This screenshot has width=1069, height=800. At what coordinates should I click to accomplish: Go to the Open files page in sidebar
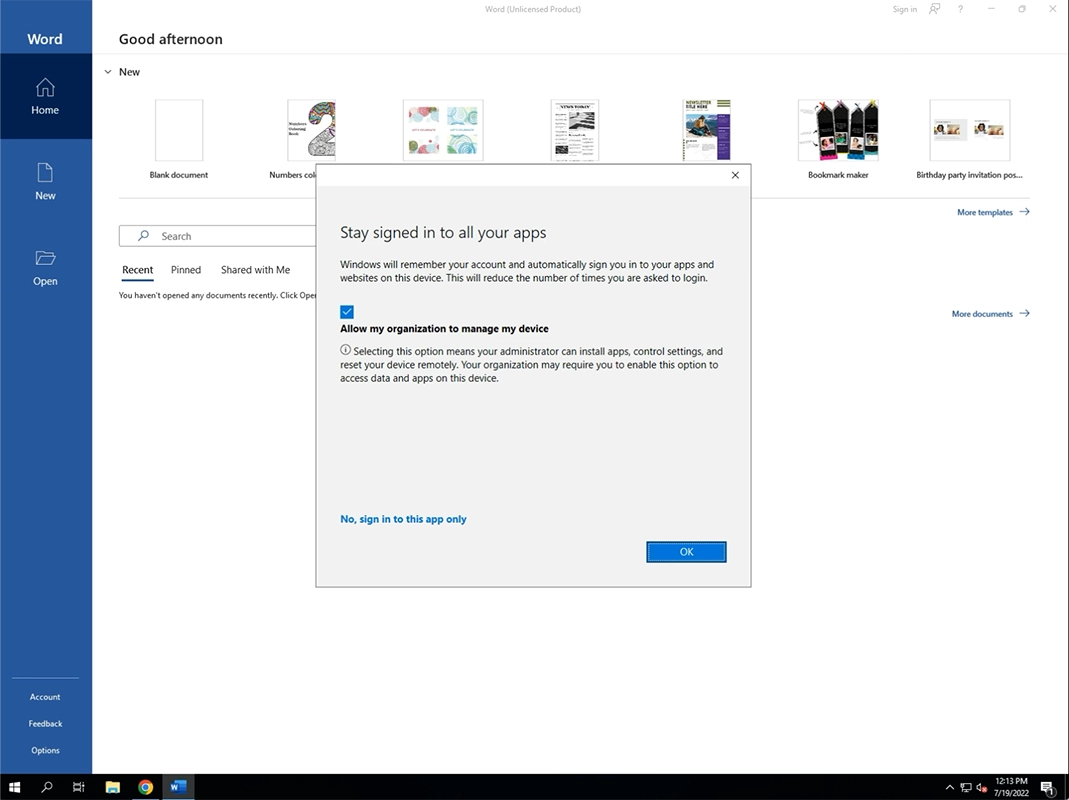pos(45,267)
